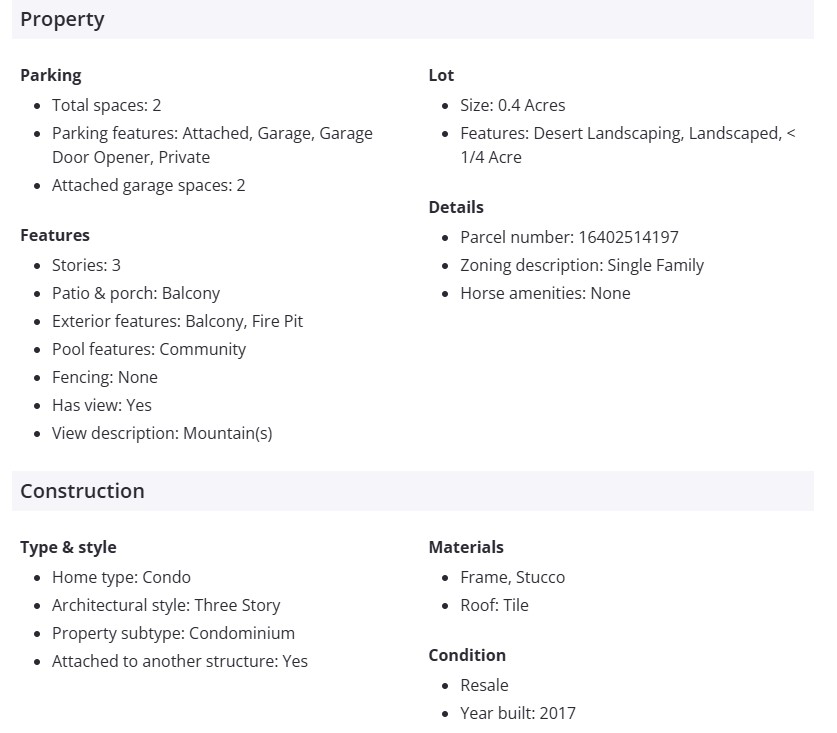Click the Details subsection heading
837x733 pixels.
coord(456,207)
